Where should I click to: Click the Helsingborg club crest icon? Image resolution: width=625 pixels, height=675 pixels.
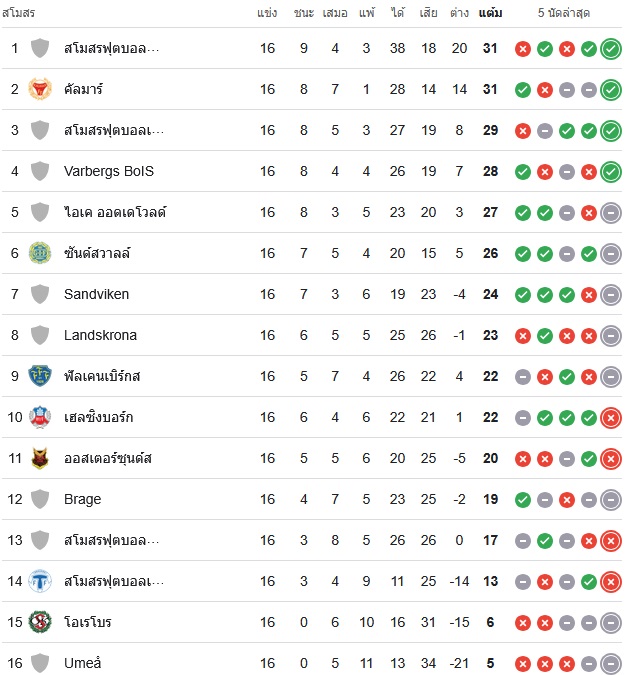[x=40, y=417]
